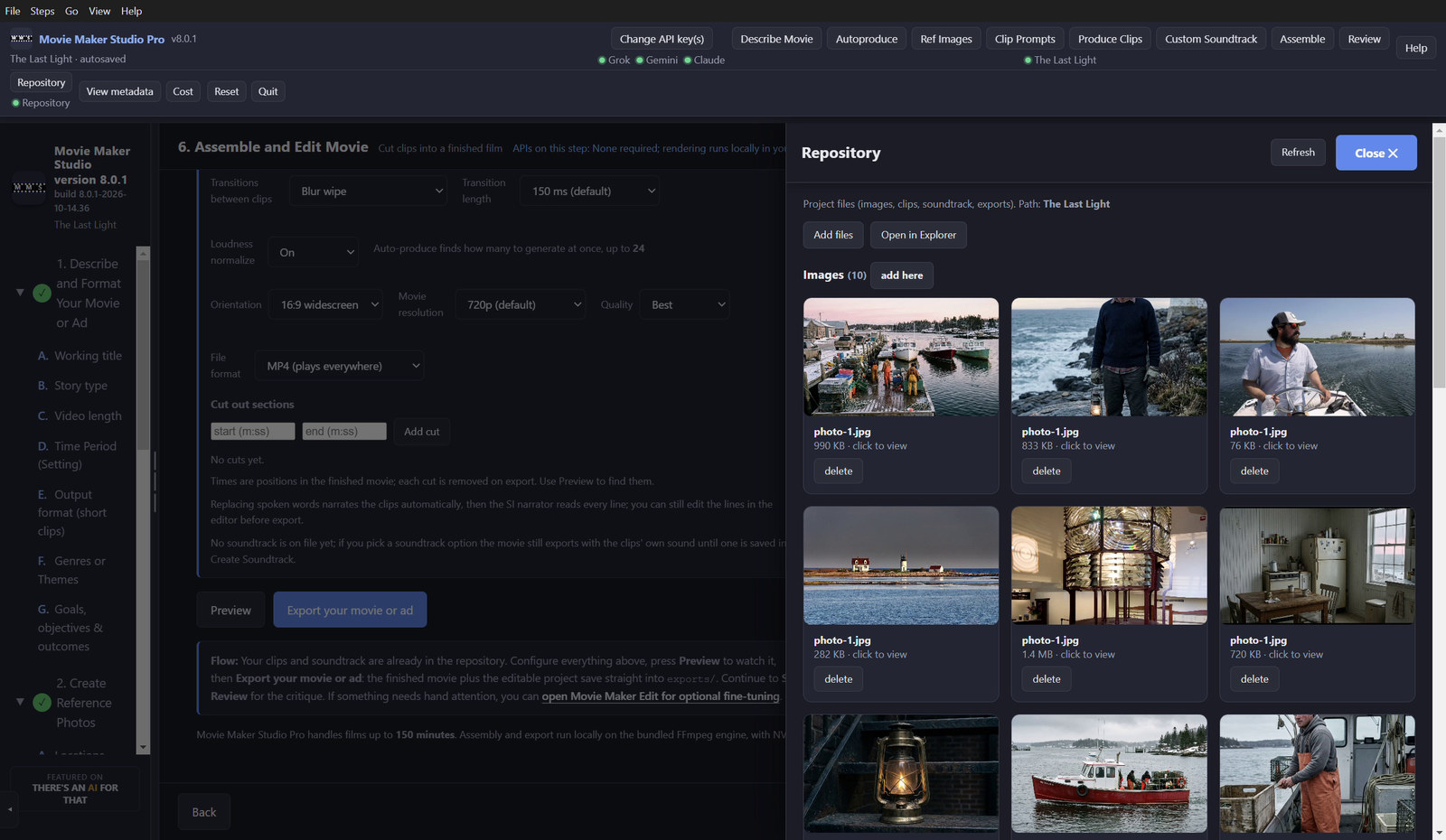
Task: Open the Transitions between clips dropdown
Action: (x=370, y=191)
